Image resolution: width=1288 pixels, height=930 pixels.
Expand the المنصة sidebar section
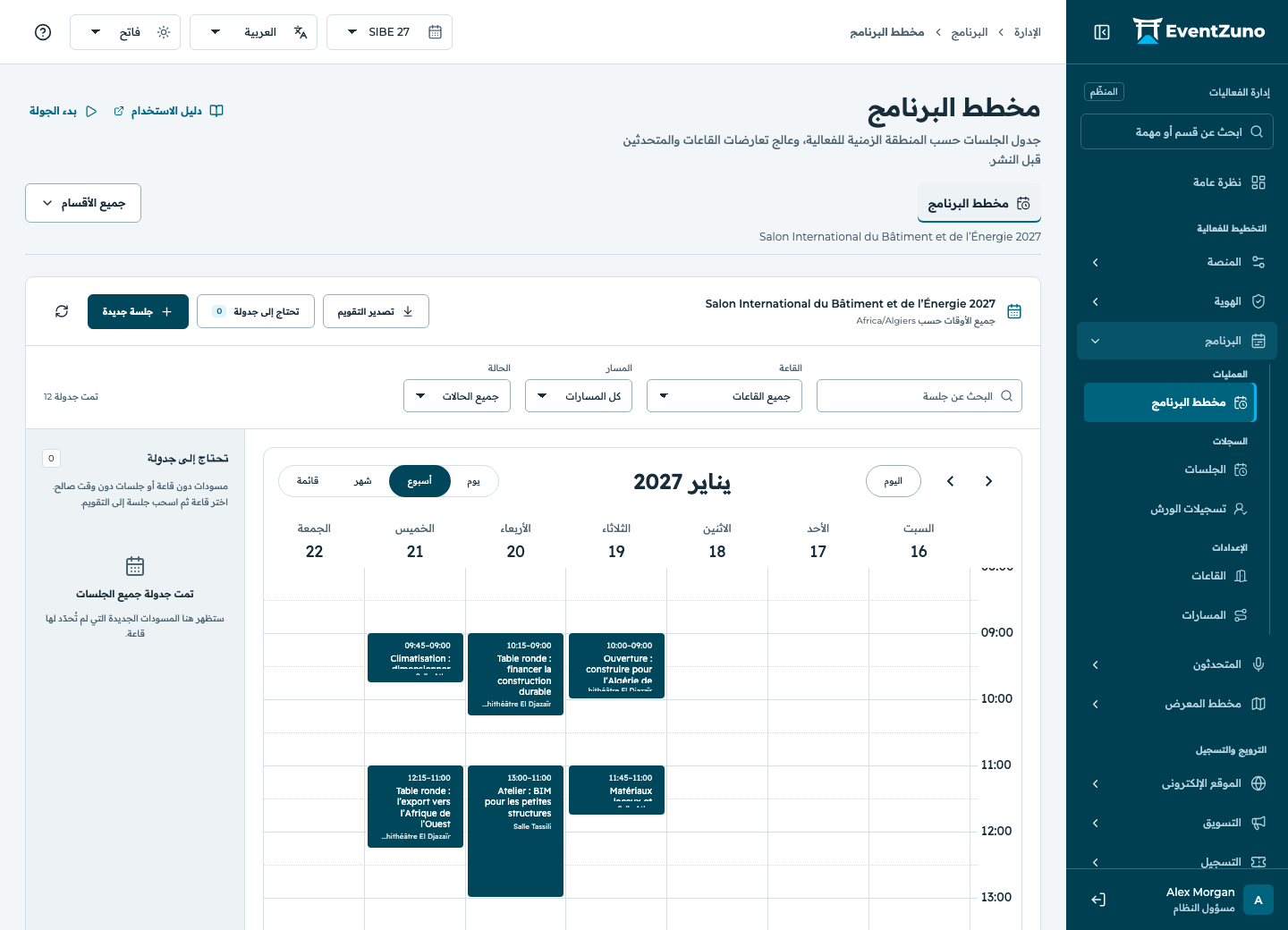(1177, 262)
